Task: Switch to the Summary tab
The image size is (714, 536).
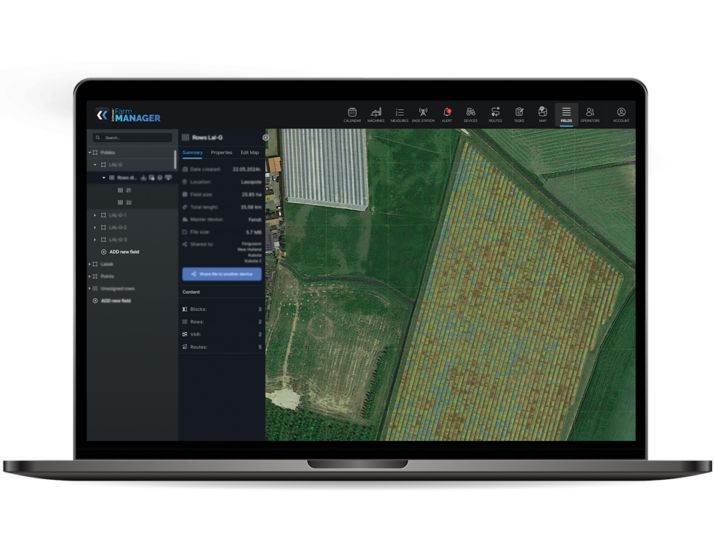Action: click(192, 153)
